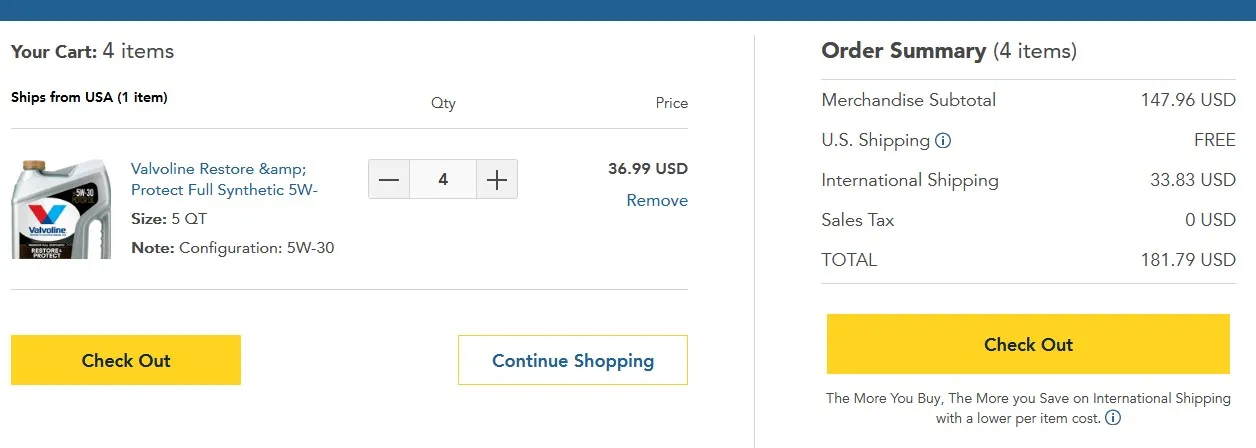Screen dimensions: 1256x448
Task: Decrease quantity with the minus button
Action: point(389,180)
